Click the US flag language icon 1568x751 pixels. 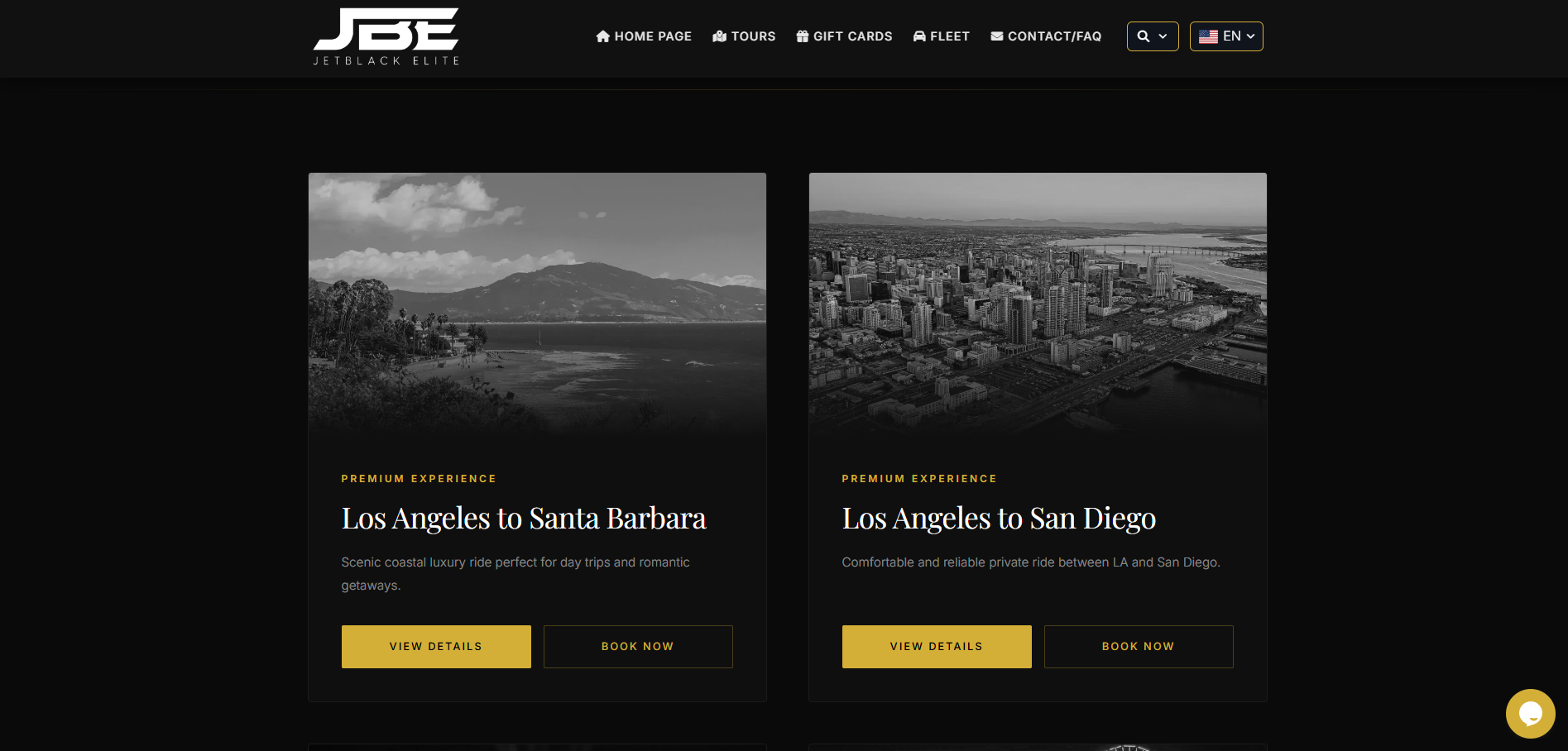(x=1208, y=36)
